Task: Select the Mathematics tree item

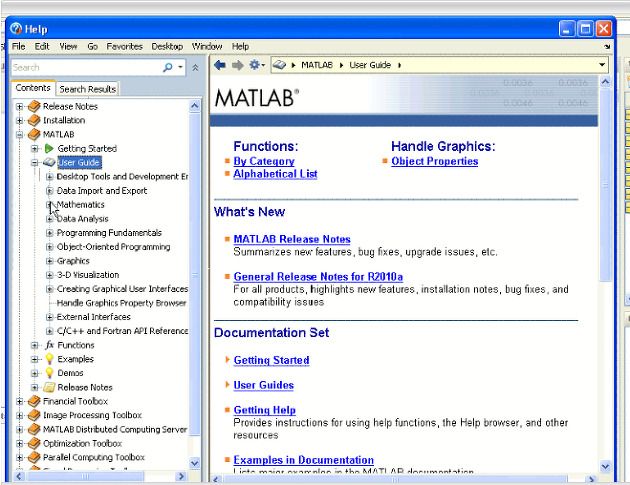Action: point(80,205)
